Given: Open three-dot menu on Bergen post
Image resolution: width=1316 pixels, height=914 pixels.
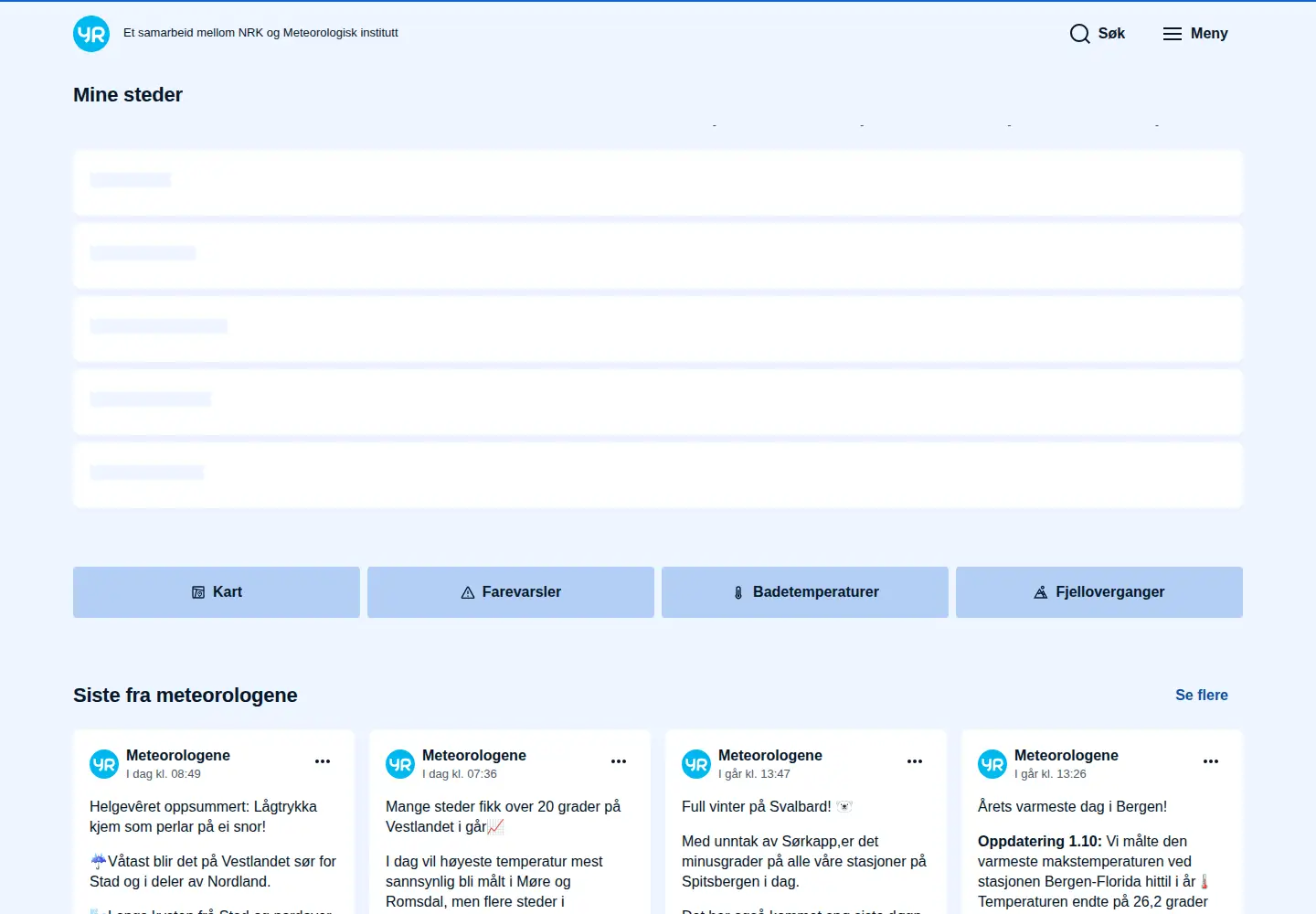Looking at the screenshot, I should point(1211,761).
